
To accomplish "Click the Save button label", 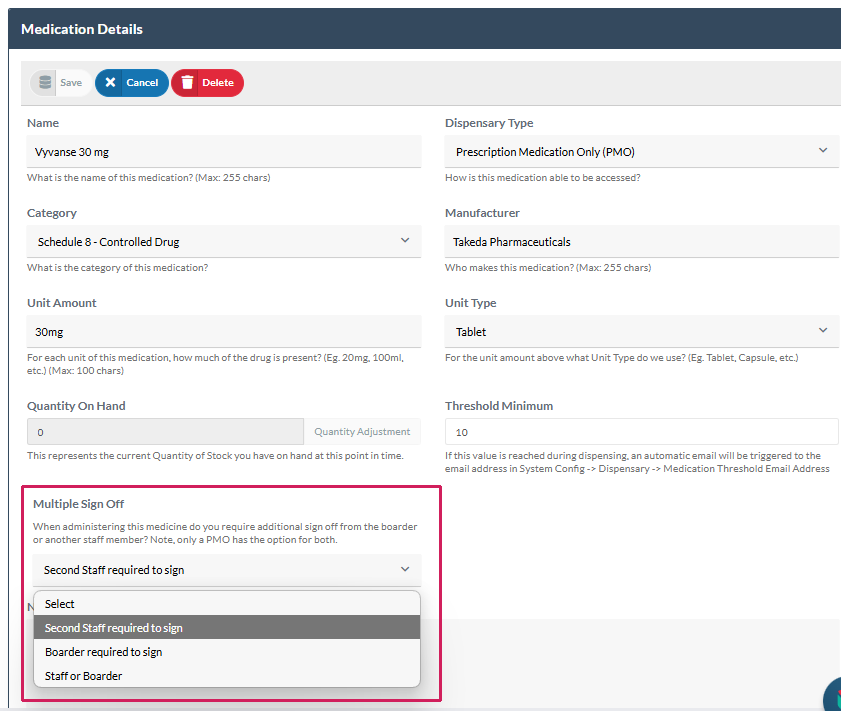I will (71, 83).
